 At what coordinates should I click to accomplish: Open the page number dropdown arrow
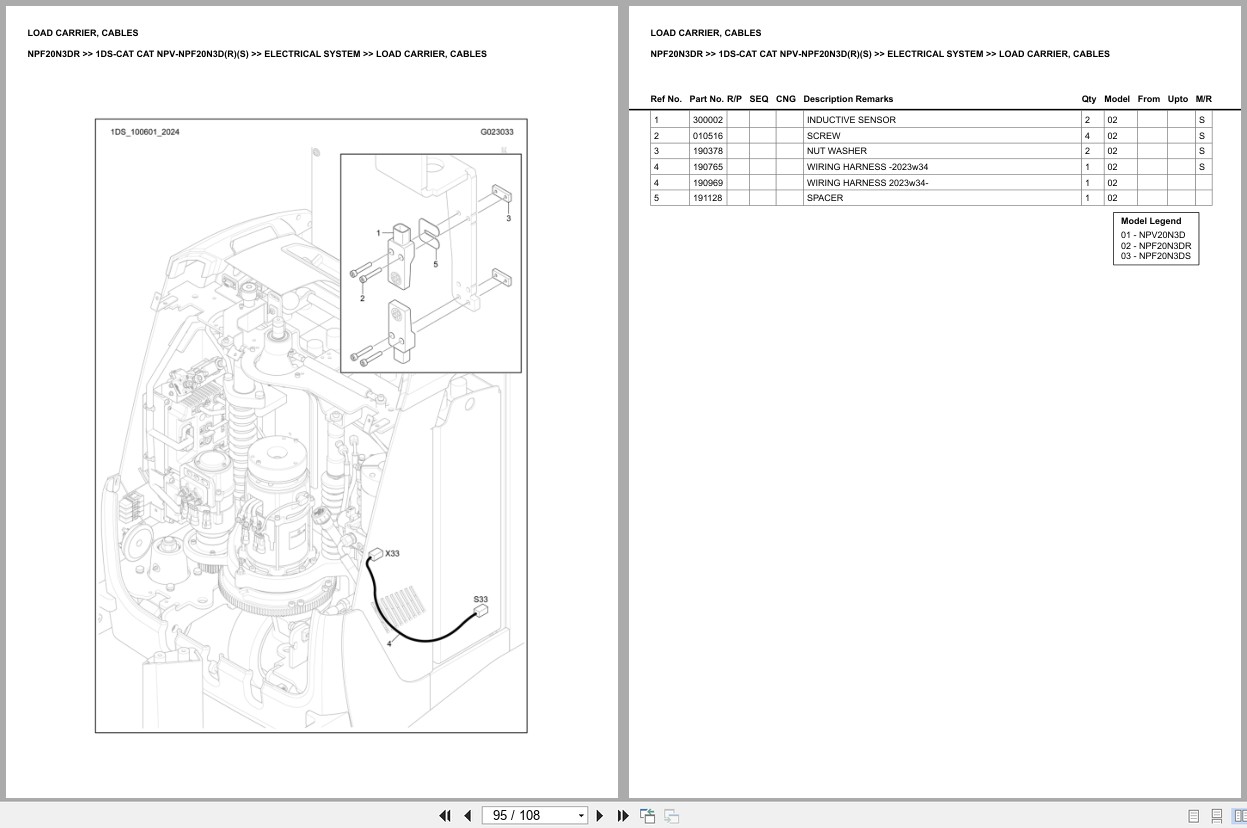coord(581,816)
